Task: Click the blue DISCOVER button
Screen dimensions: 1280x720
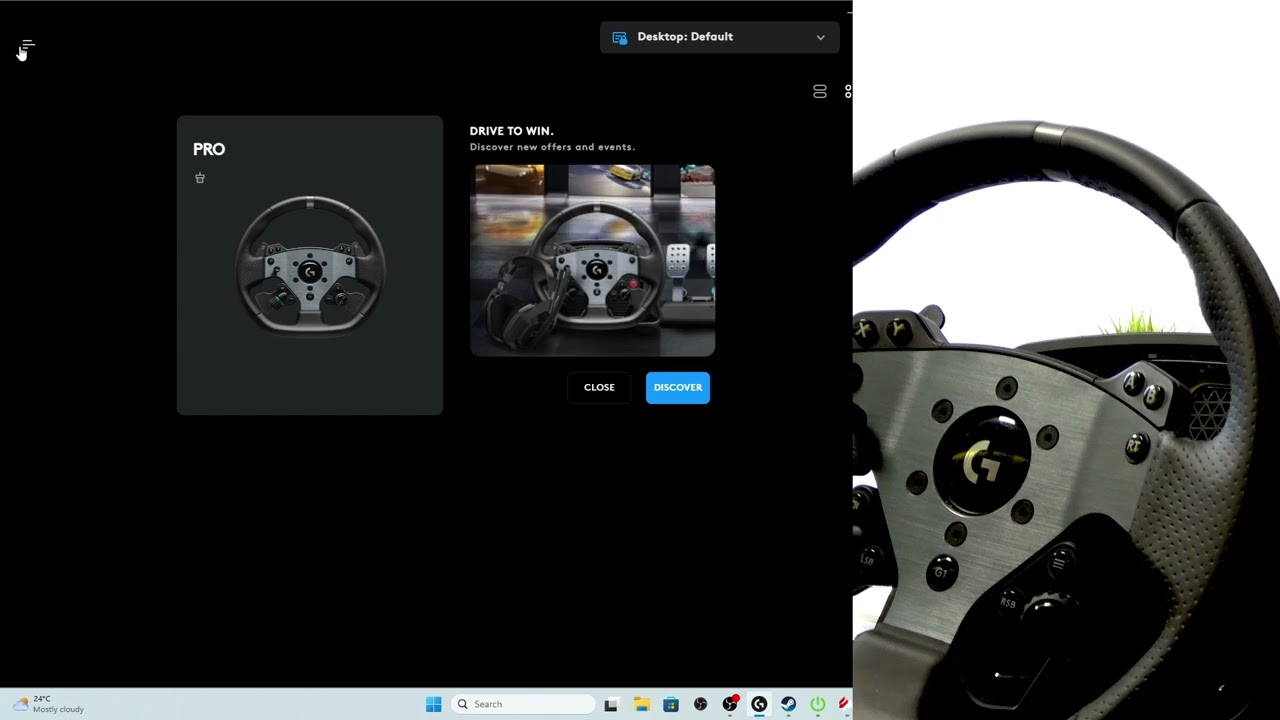Action: click(678, 387)
